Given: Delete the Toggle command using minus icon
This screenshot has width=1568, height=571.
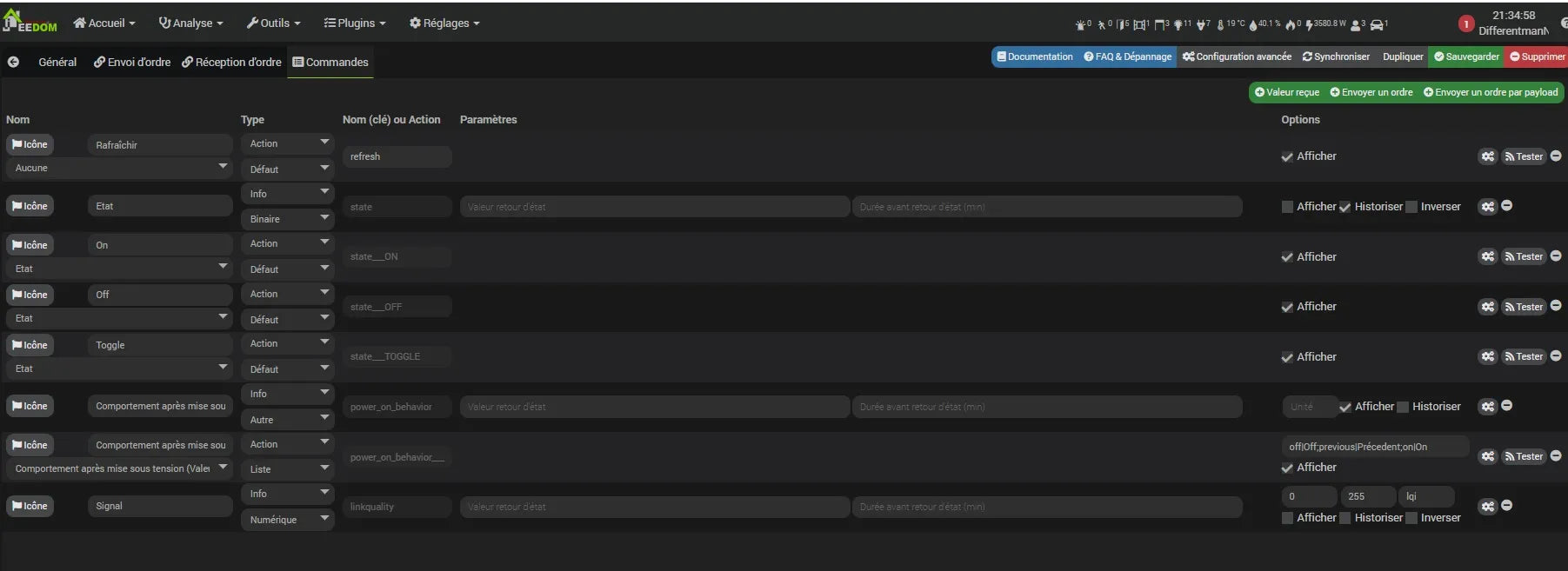Looking at the screenshot, I should click(1556, 356).
